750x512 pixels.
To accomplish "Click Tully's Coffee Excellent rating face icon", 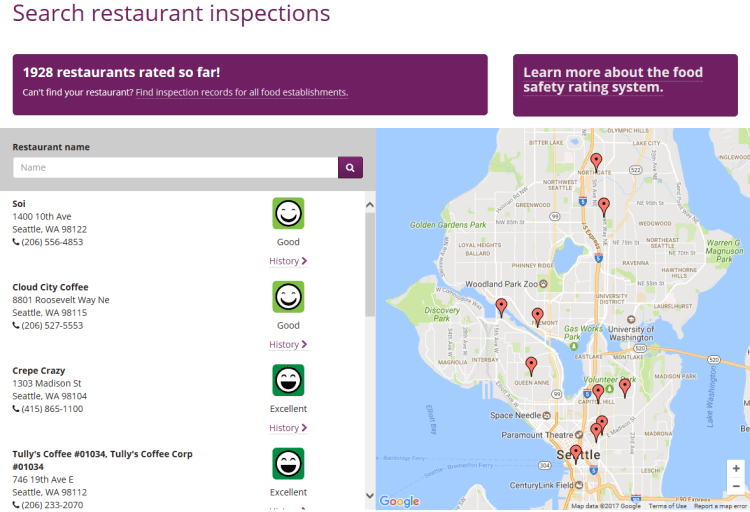I will 288,463.
